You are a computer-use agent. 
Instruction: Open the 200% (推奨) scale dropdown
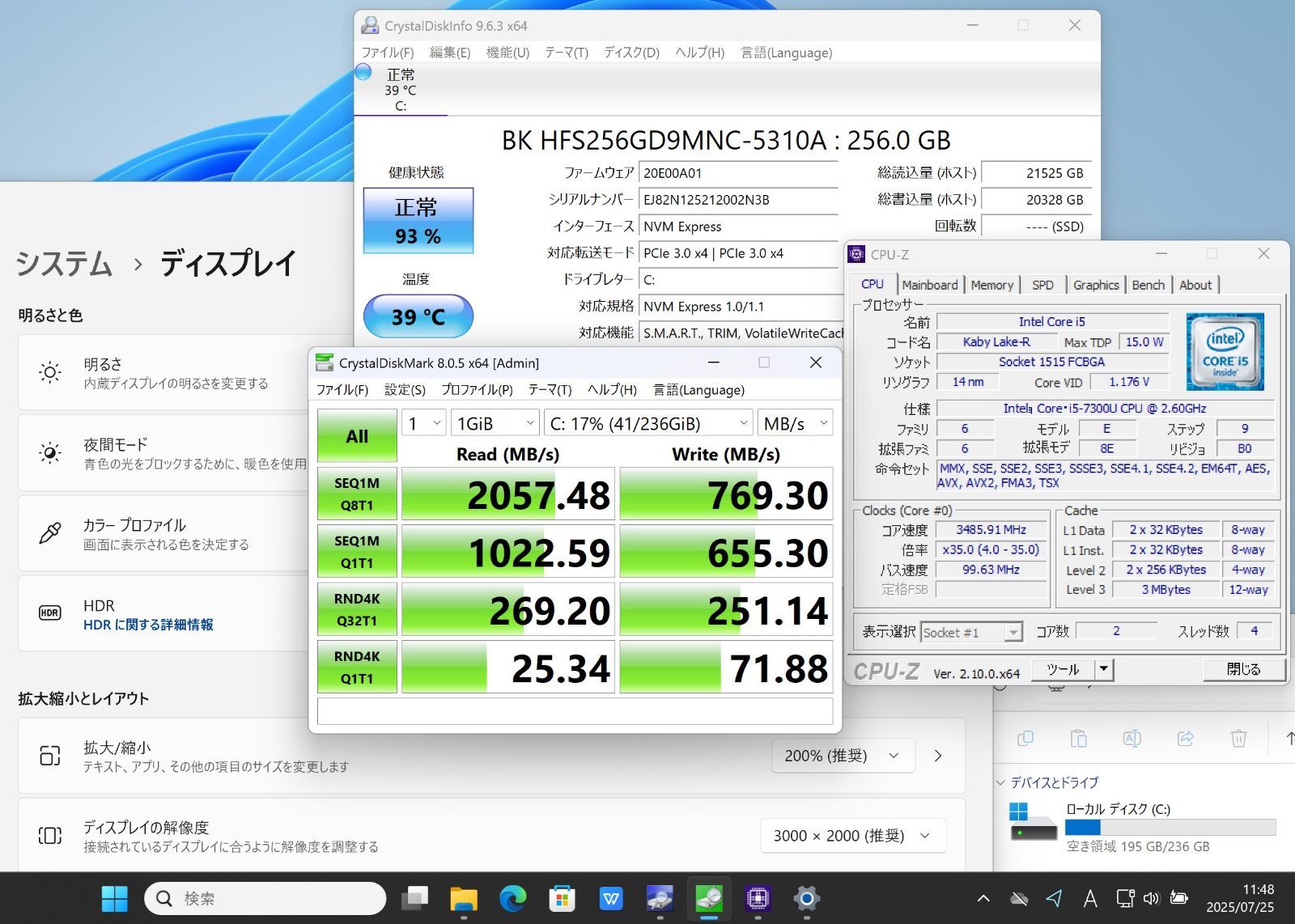843,756
